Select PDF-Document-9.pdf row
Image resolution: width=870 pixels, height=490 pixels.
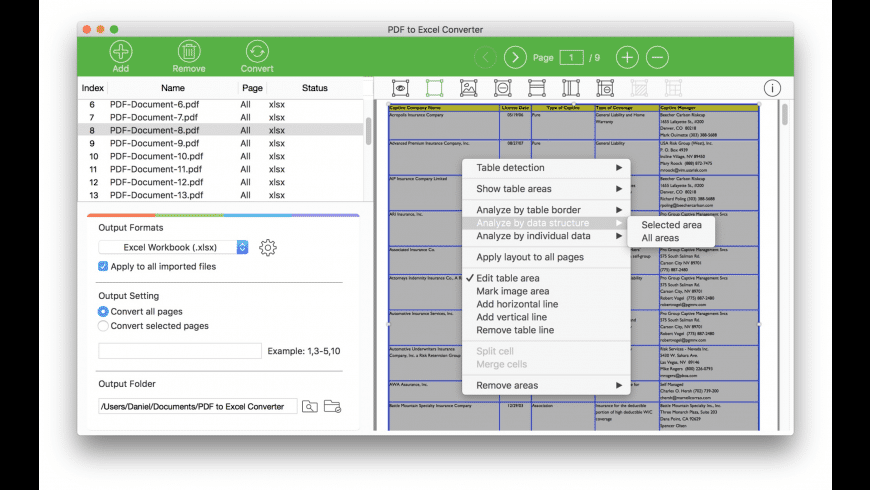(x=221, y=143)
